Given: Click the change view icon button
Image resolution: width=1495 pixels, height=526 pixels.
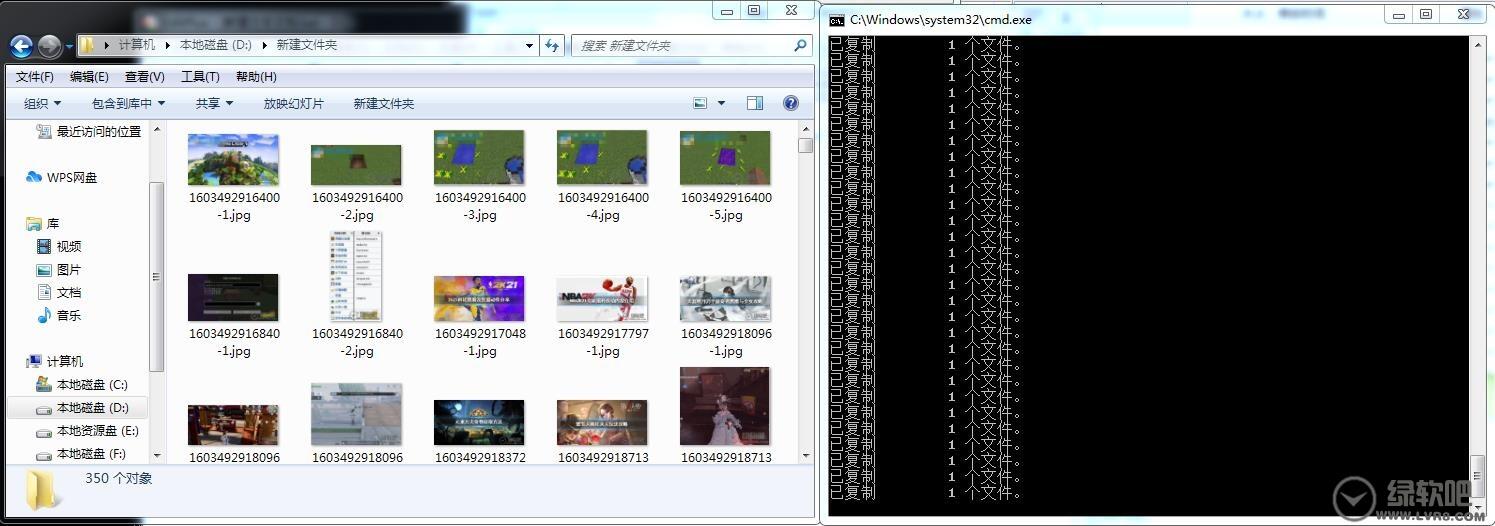Looking at the screenshot, I should [701, 103].
